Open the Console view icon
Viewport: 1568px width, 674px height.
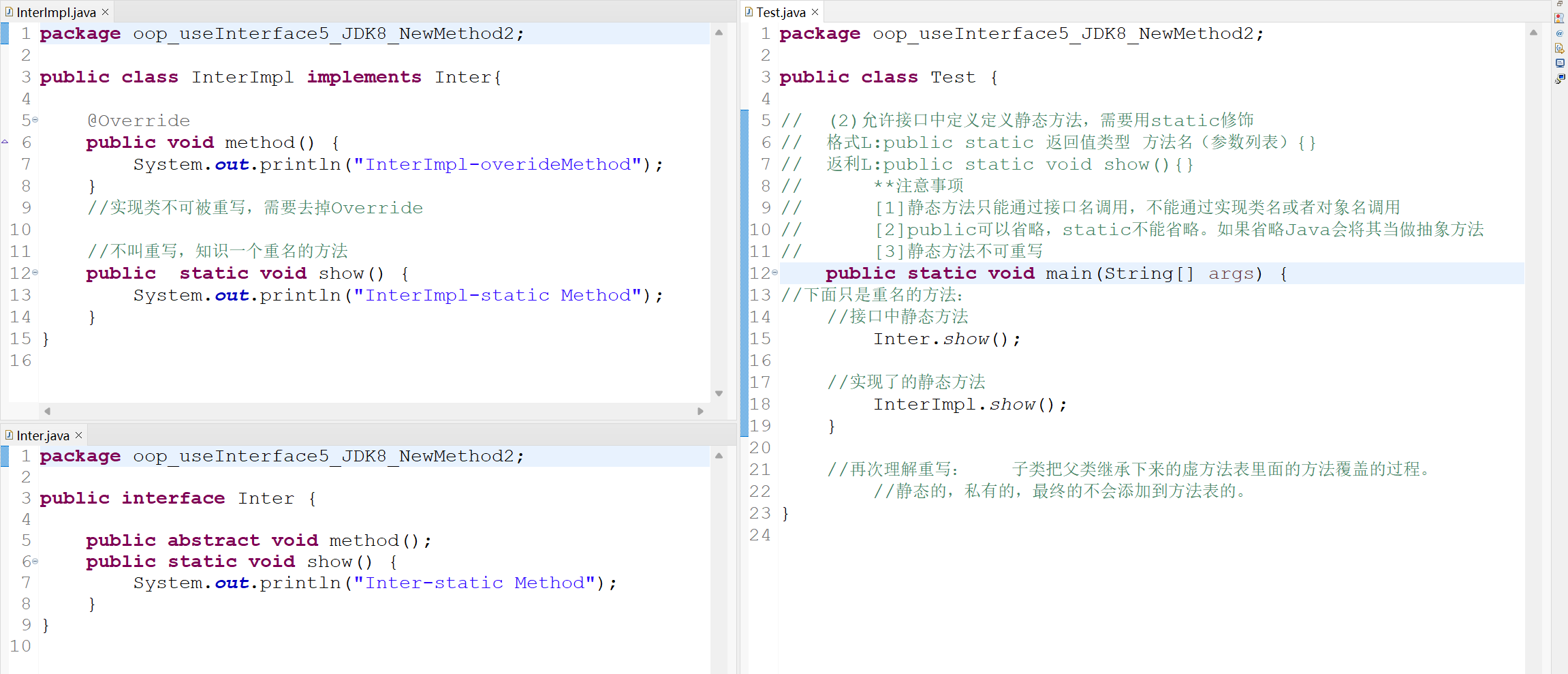pos(1560,63)
